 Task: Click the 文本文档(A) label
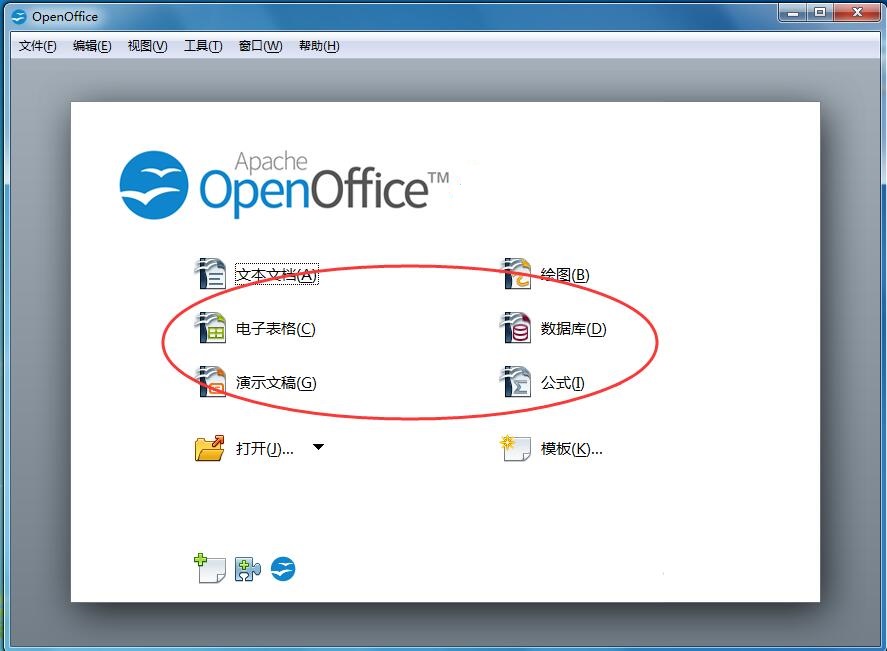pos(277,275)
